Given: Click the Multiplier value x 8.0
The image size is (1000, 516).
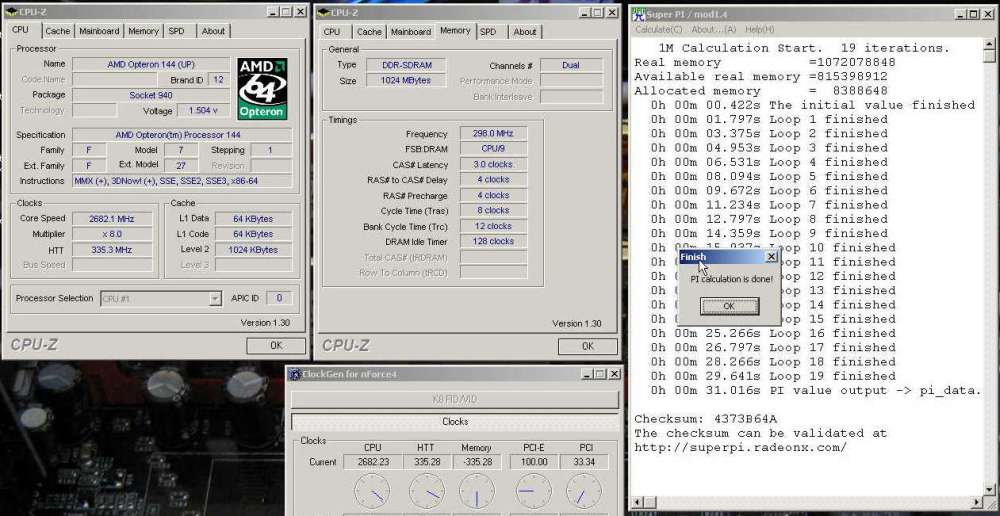Looking at the screenshot, I should [x=112, y=234].
